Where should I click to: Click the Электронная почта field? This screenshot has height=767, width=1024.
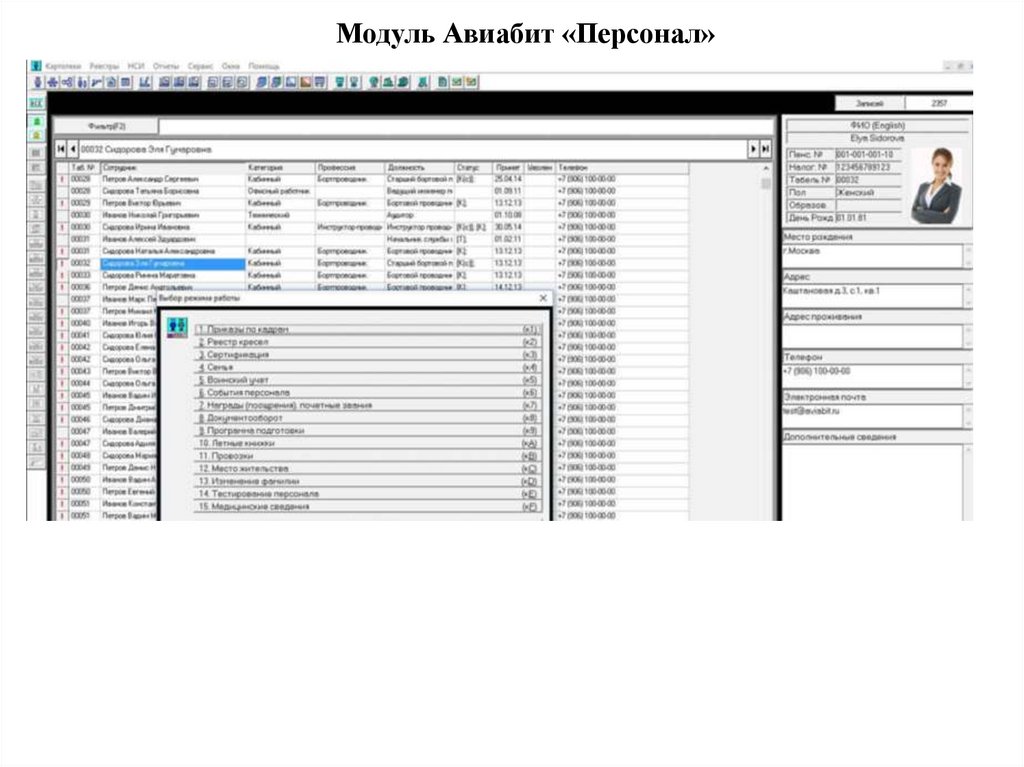tap(873, 416)
